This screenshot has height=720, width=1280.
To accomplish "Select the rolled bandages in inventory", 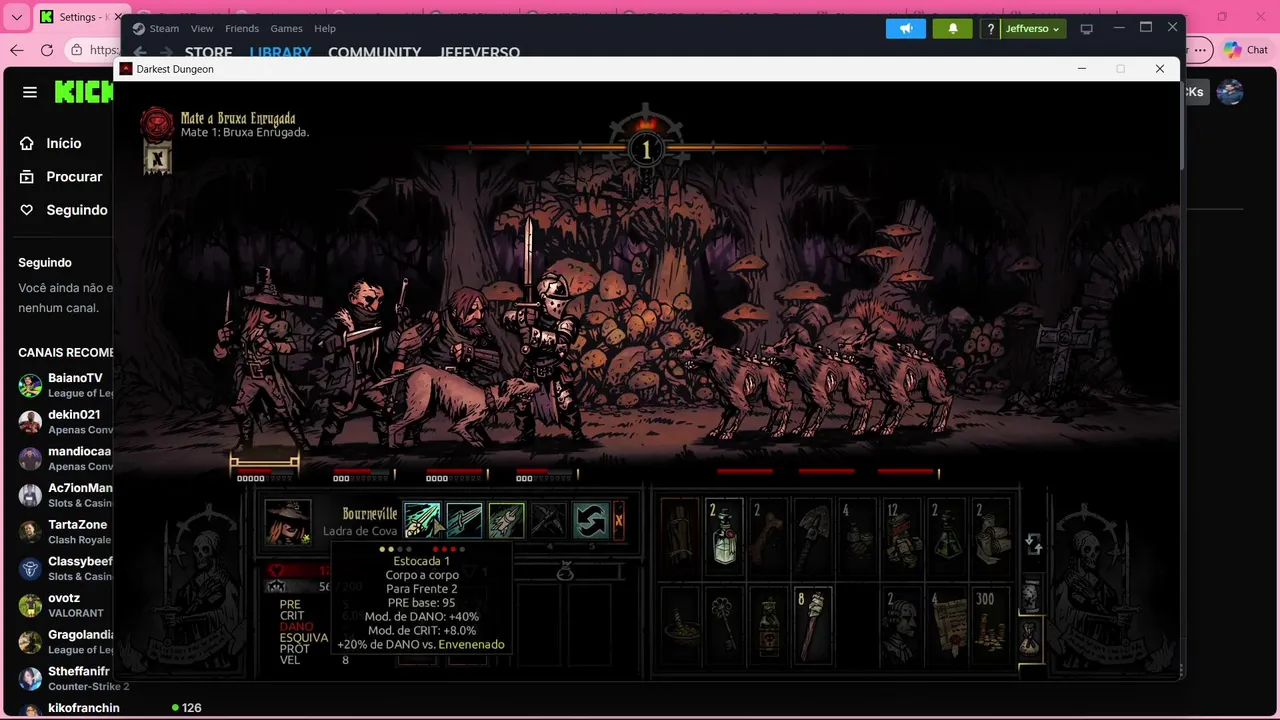I will (990, 537).
